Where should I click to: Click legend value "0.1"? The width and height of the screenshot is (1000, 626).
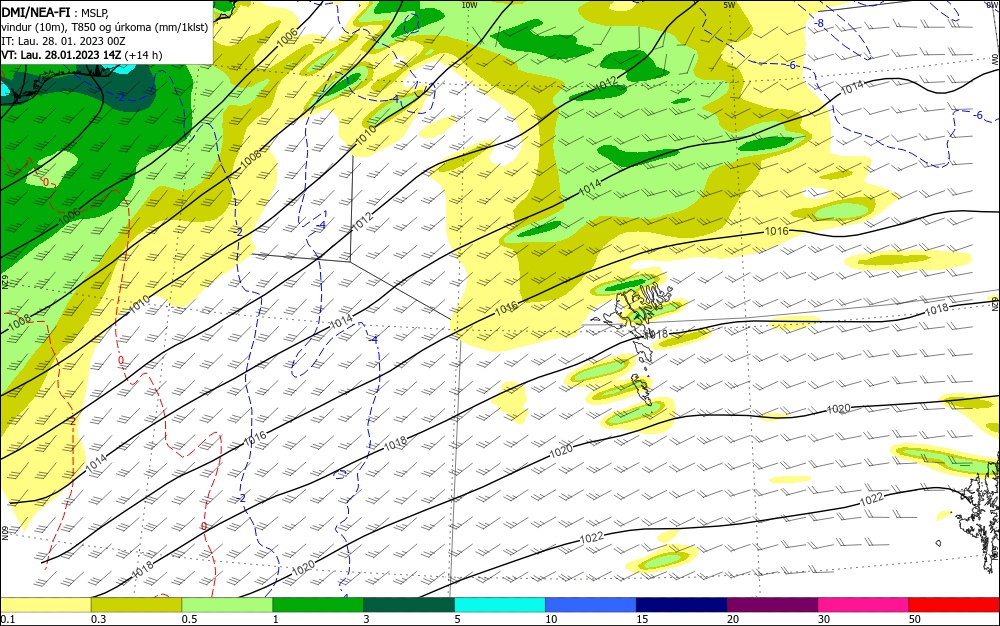(8, 619)
